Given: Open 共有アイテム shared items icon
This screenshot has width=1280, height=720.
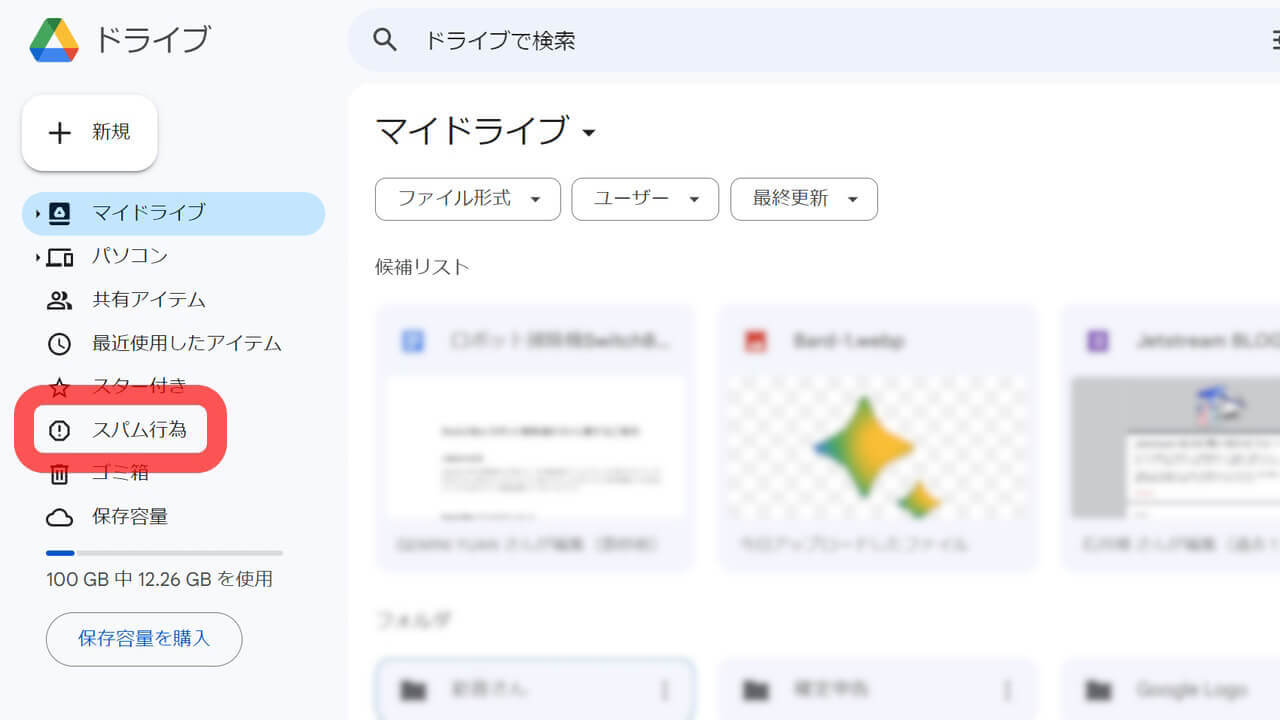Looking at the screenshot, I should (59, 300).
